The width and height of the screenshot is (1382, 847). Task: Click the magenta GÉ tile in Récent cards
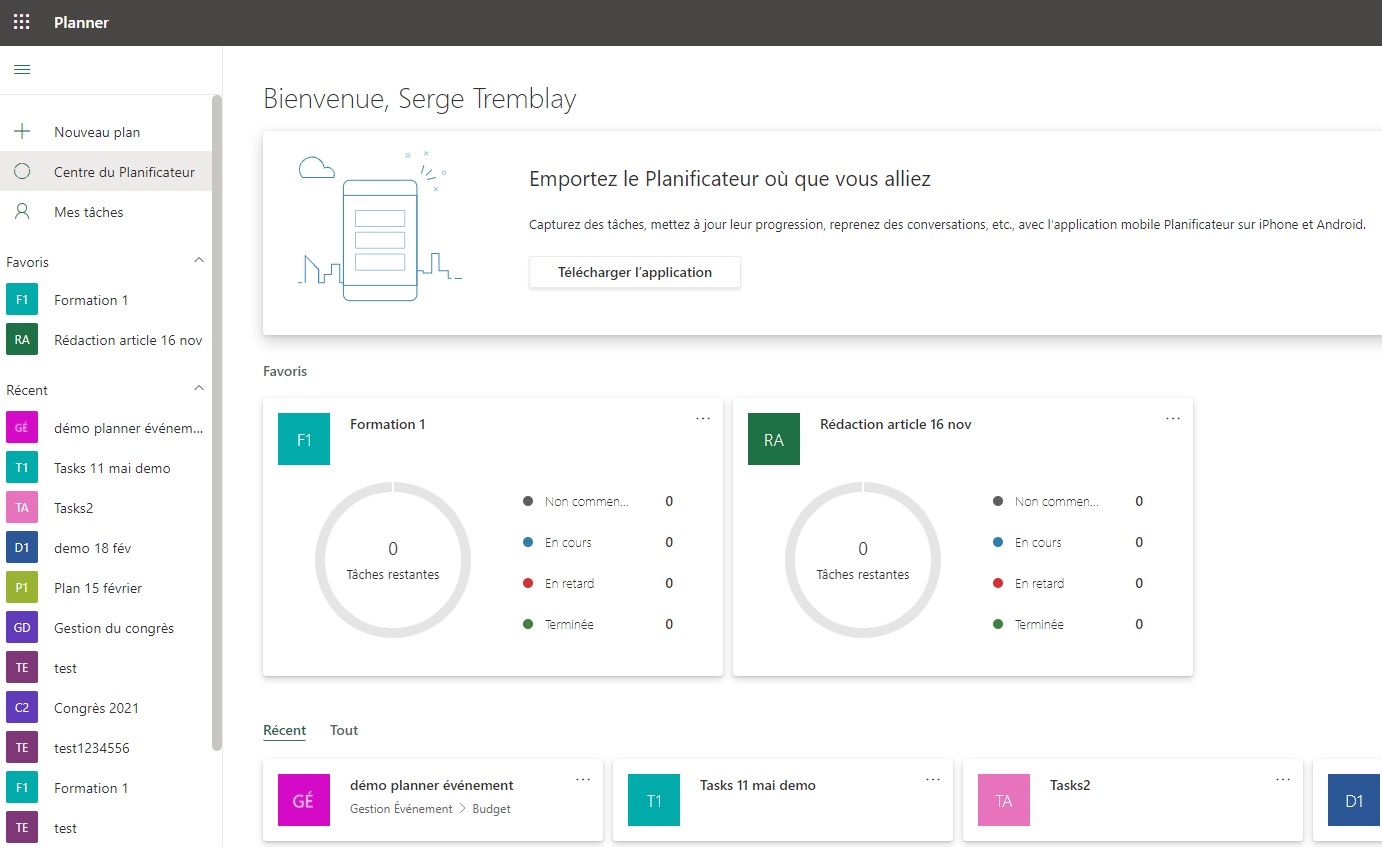coord(304,800)
